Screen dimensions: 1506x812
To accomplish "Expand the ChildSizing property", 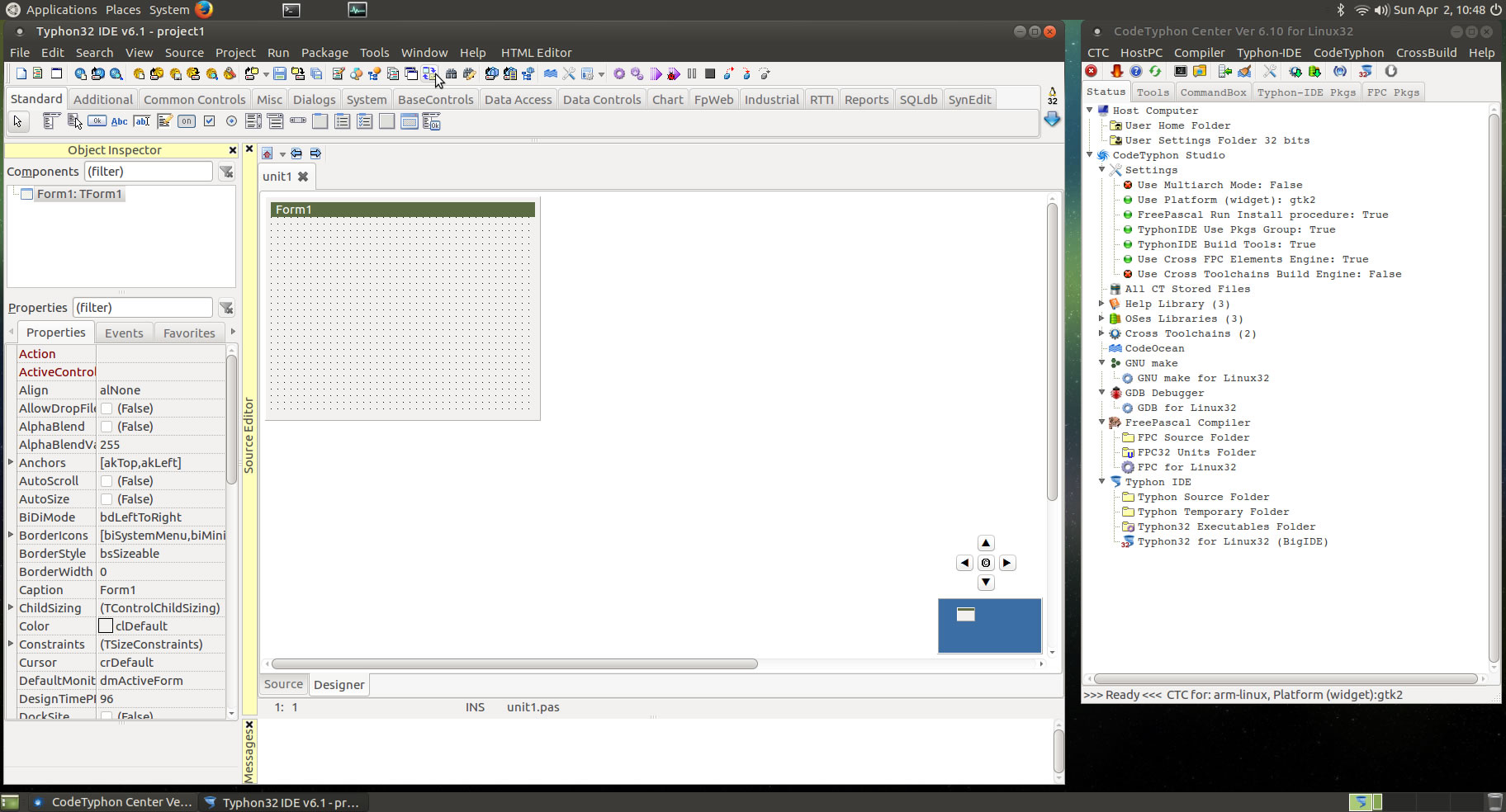I will click(11, 607).
